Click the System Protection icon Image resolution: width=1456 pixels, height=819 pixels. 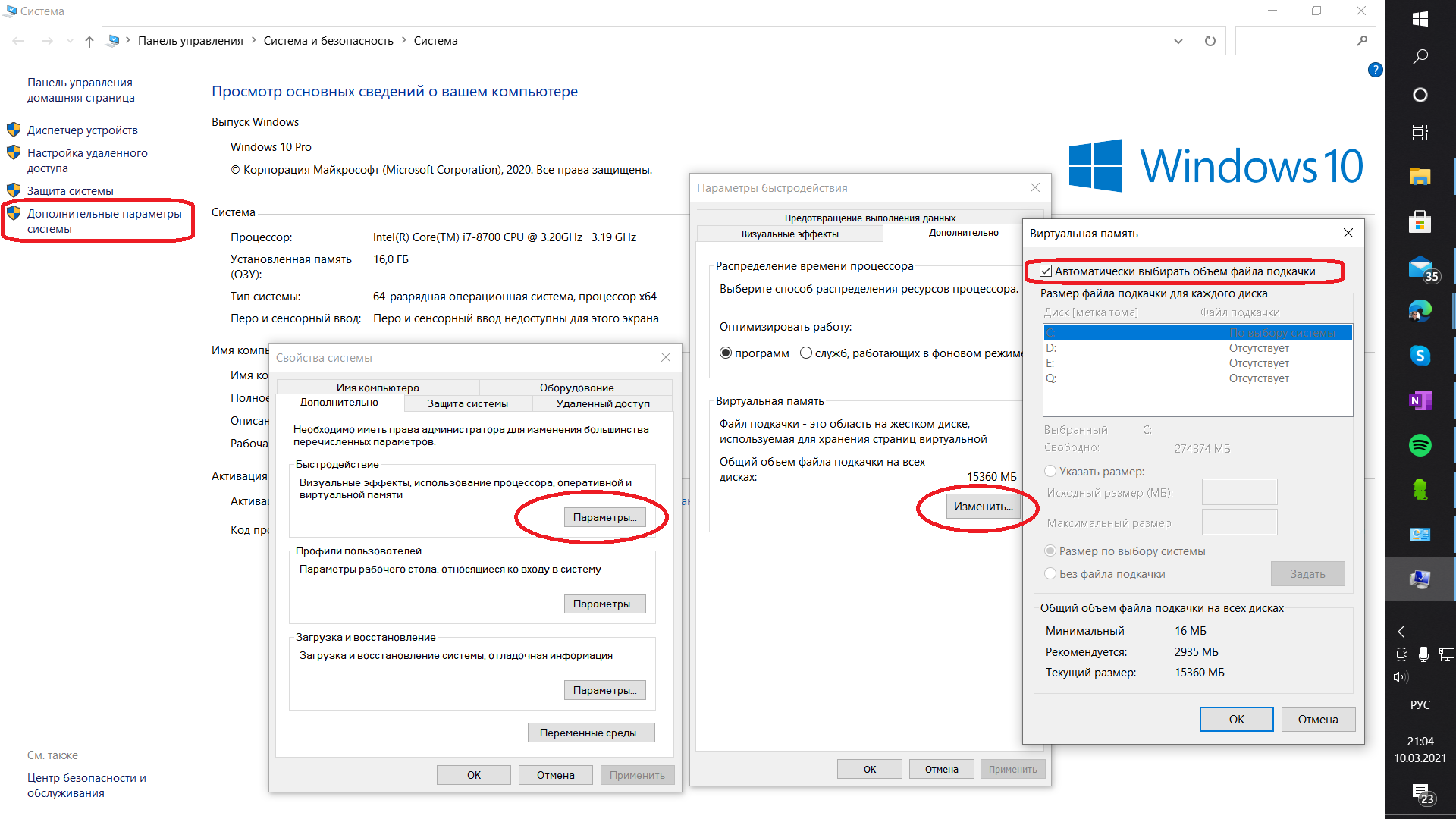click(x=15, y=190)
